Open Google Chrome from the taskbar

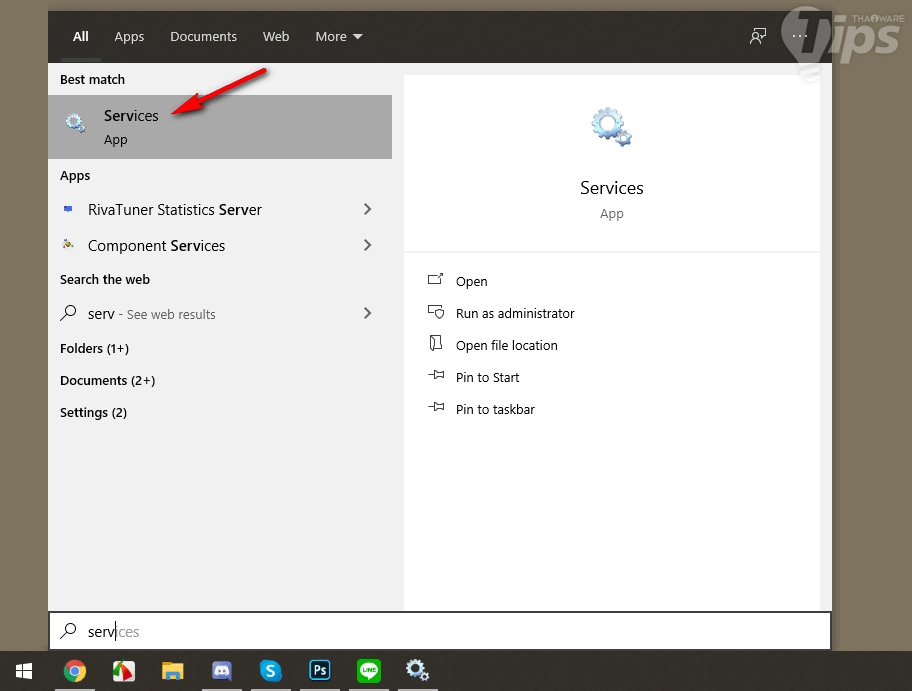74,671
